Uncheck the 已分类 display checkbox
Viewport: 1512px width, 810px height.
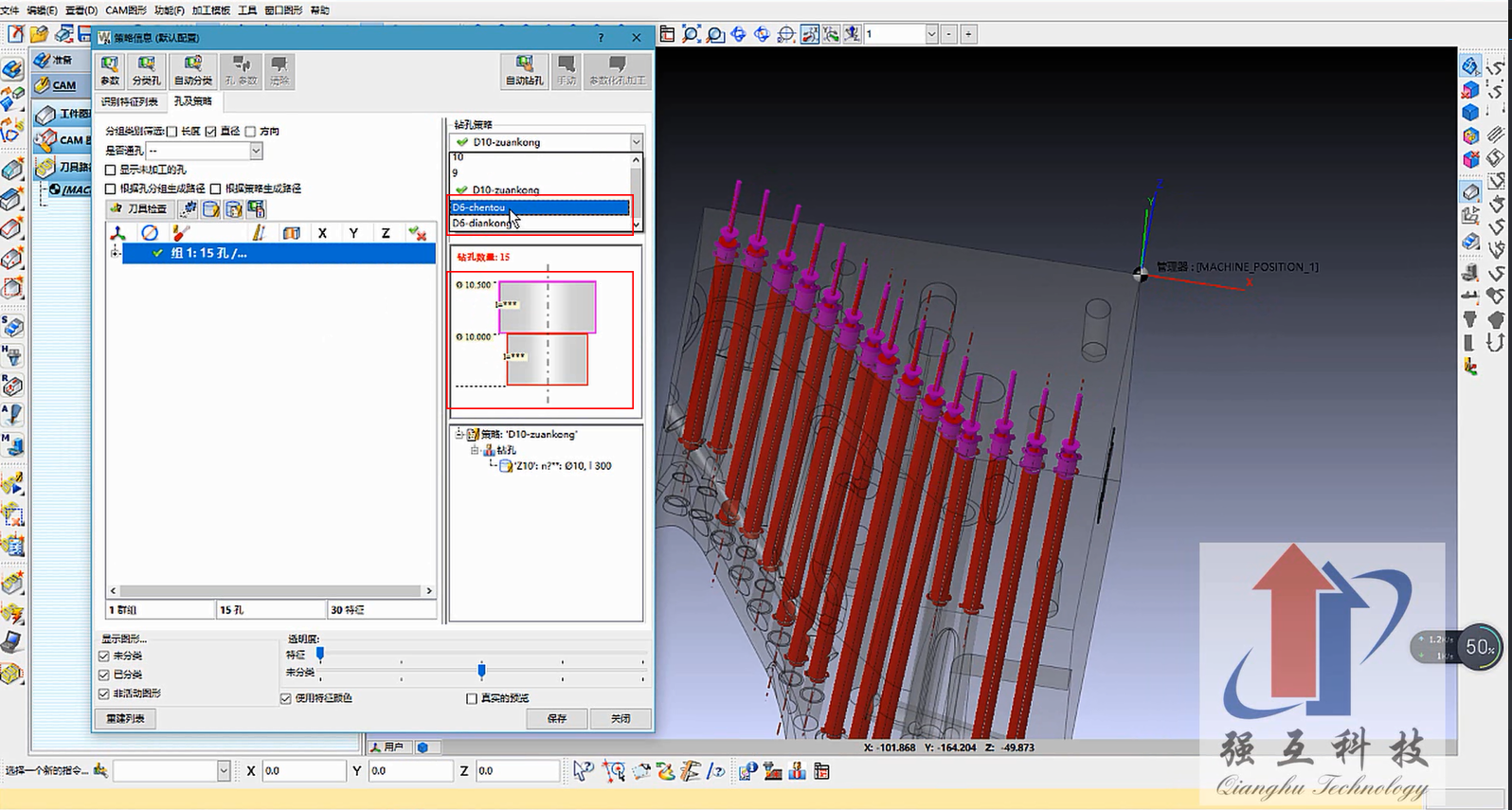(104, 675)
